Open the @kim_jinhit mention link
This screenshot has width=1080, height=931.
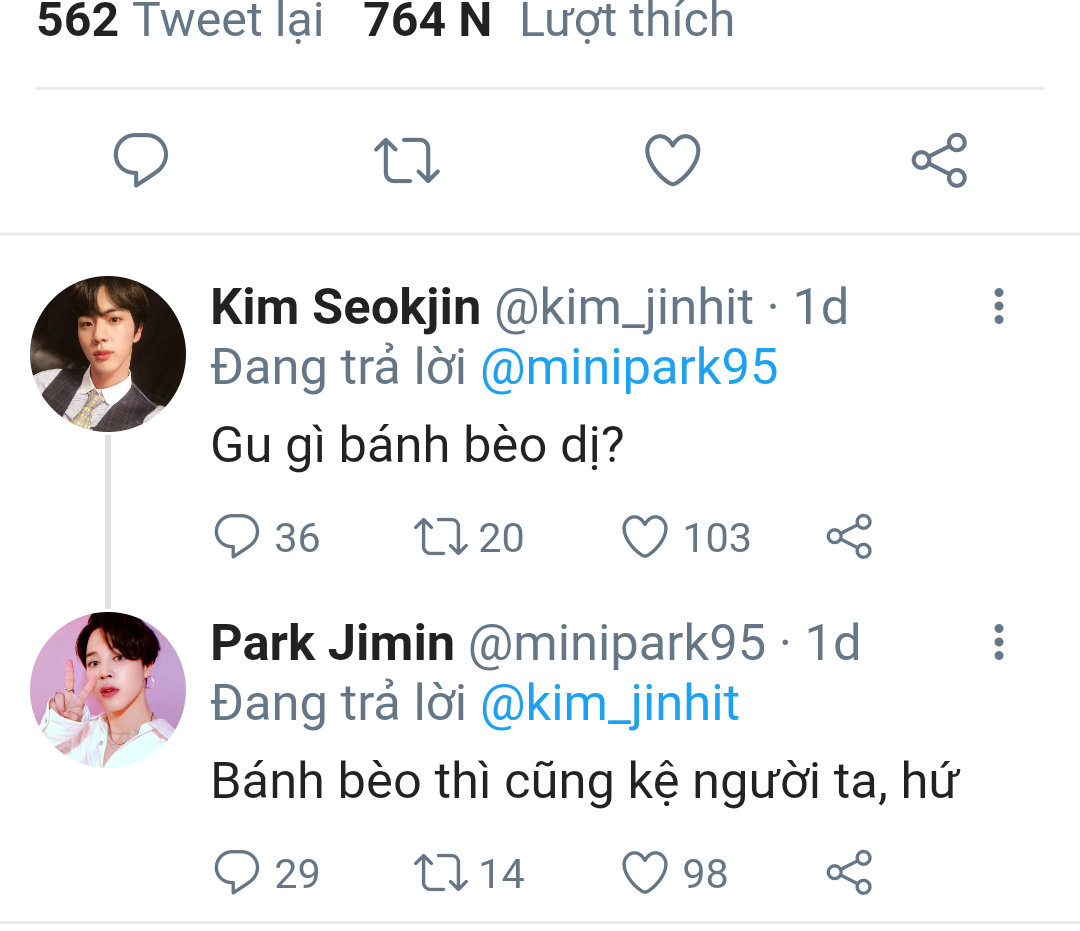pyautogui.click(x=610, y=704)
